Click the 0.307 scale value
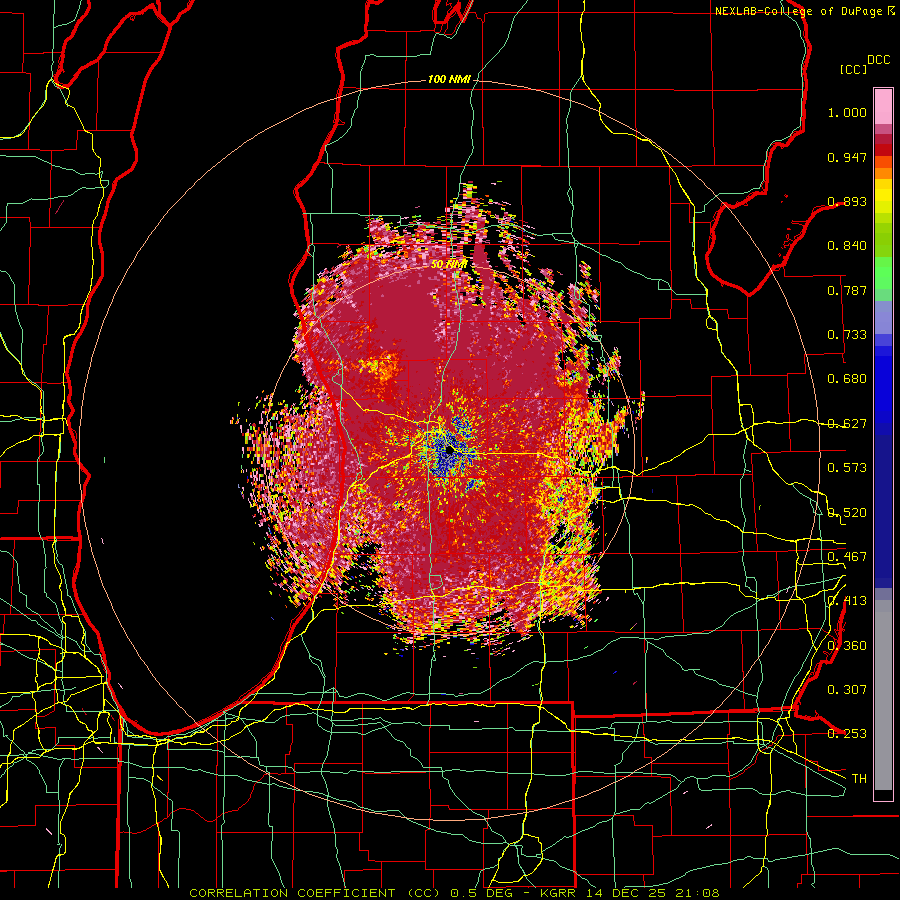 847,690
